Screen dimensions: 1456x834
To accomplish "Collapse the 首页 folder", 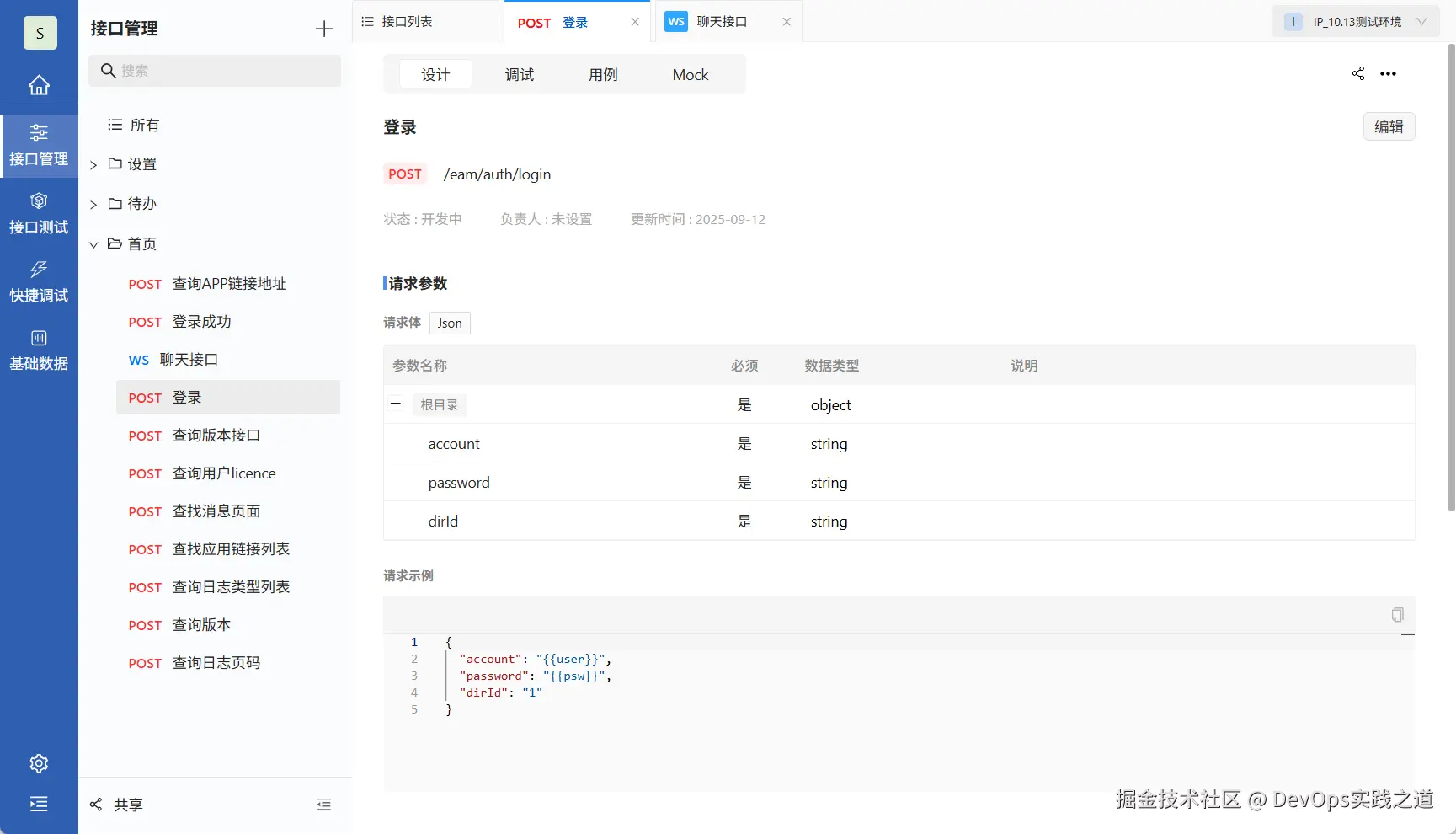I will coord(93,245).
